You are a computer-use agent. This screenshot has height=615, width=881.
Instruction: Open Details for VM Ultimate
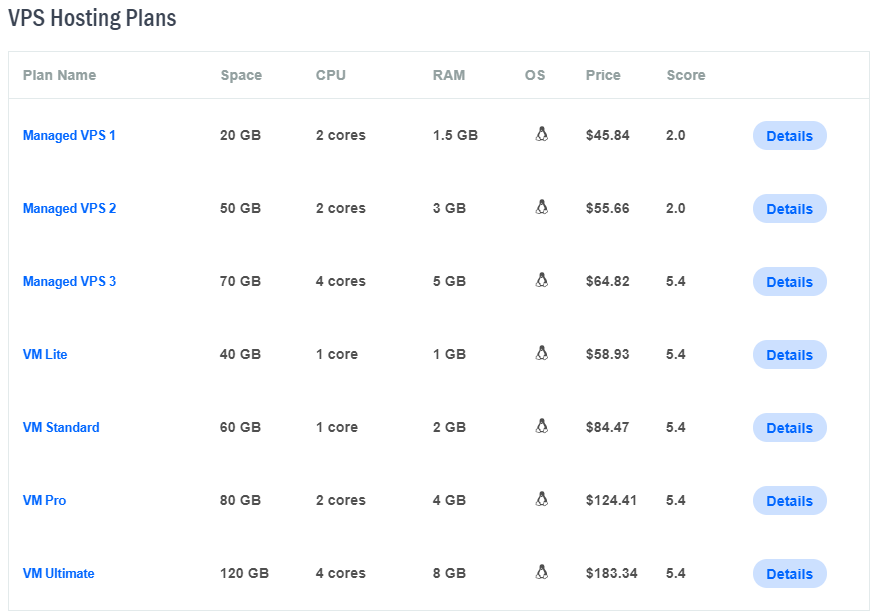pyautogui.click(x=789, y=573)
